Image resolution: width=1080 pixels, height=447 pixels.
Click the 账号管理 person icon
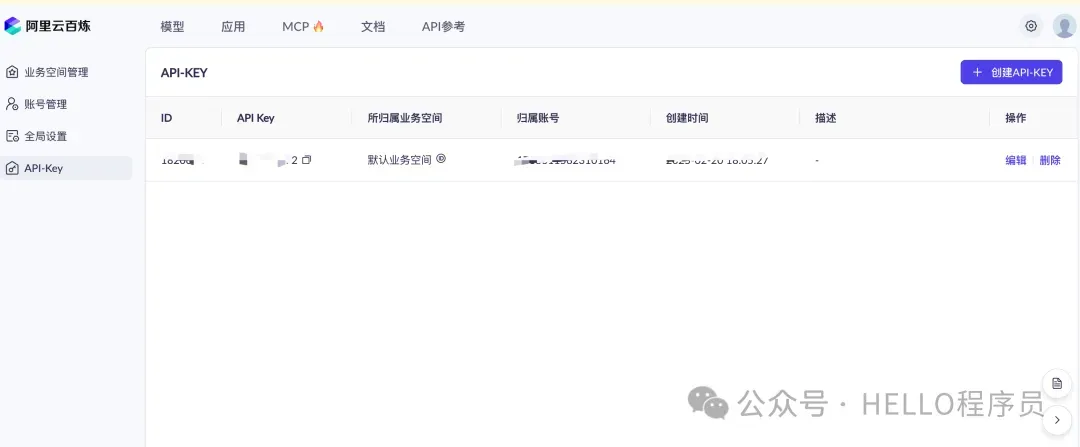(12, 104)
